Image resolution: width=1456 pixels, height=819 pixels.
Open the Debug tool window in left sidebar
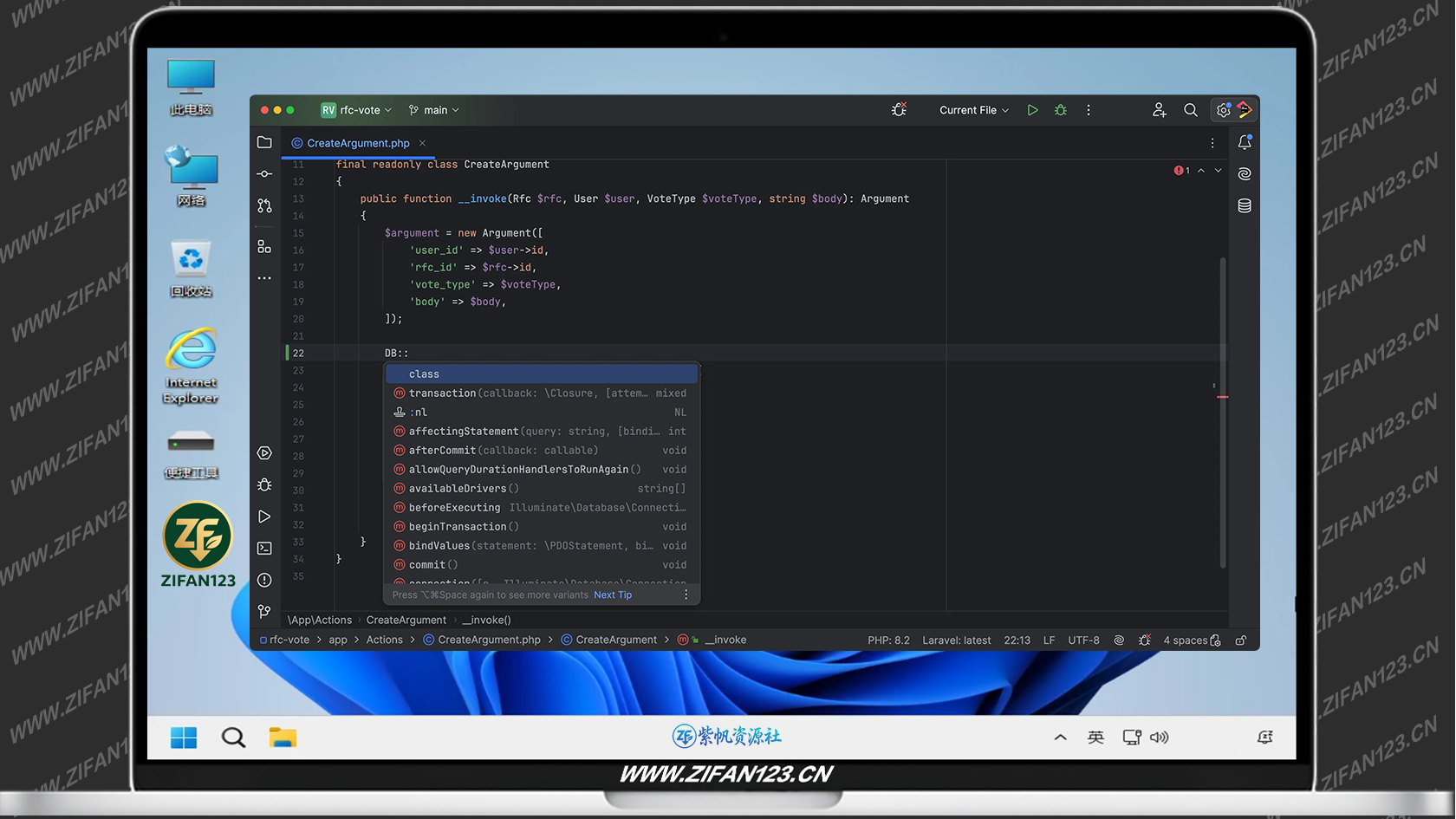[264, 484]
